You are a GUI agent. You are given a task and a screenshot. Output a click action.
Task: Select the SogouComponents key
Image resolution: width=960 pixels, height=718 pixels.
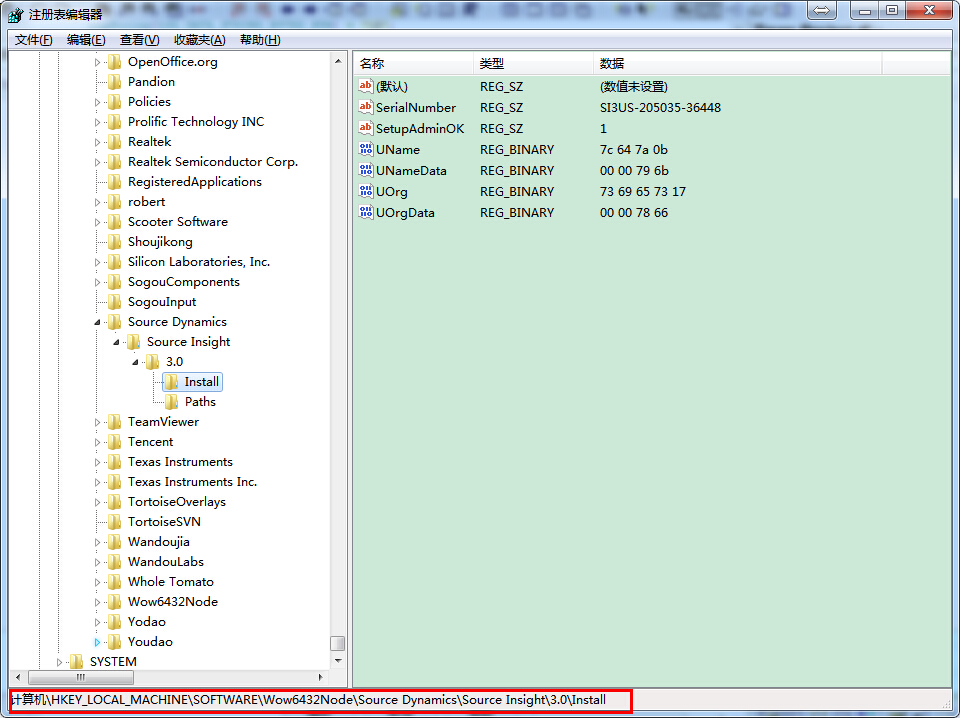[x=184, y=282]
